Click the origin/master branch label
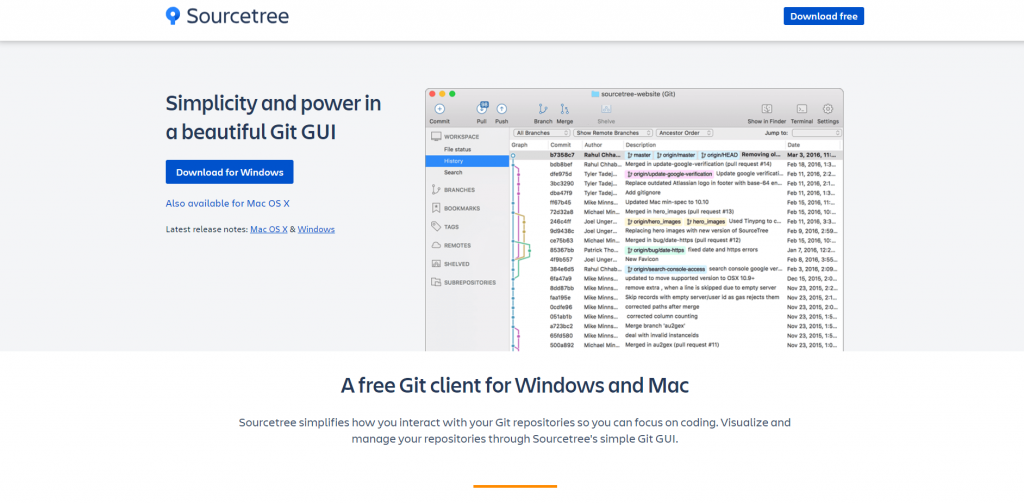 point(675,155)
